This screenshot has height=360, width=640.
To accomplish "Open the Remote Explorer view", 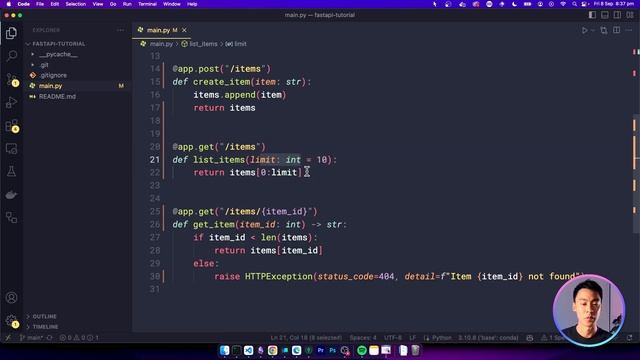I will 11,149.
